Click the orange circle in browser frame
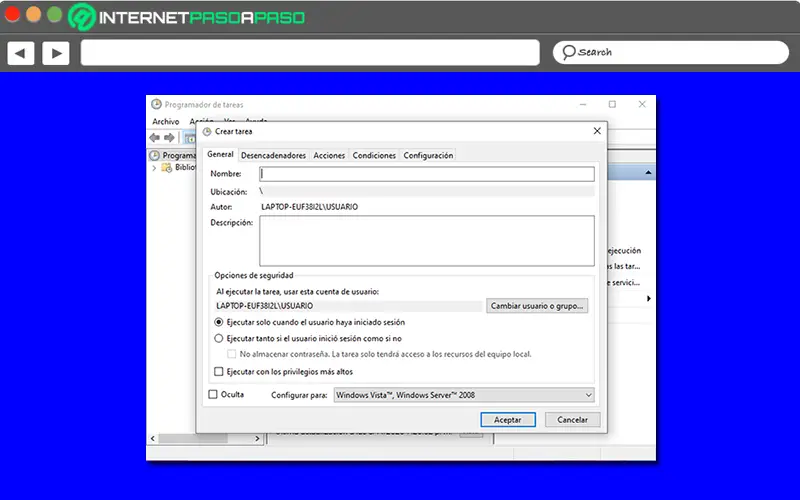 33,14
